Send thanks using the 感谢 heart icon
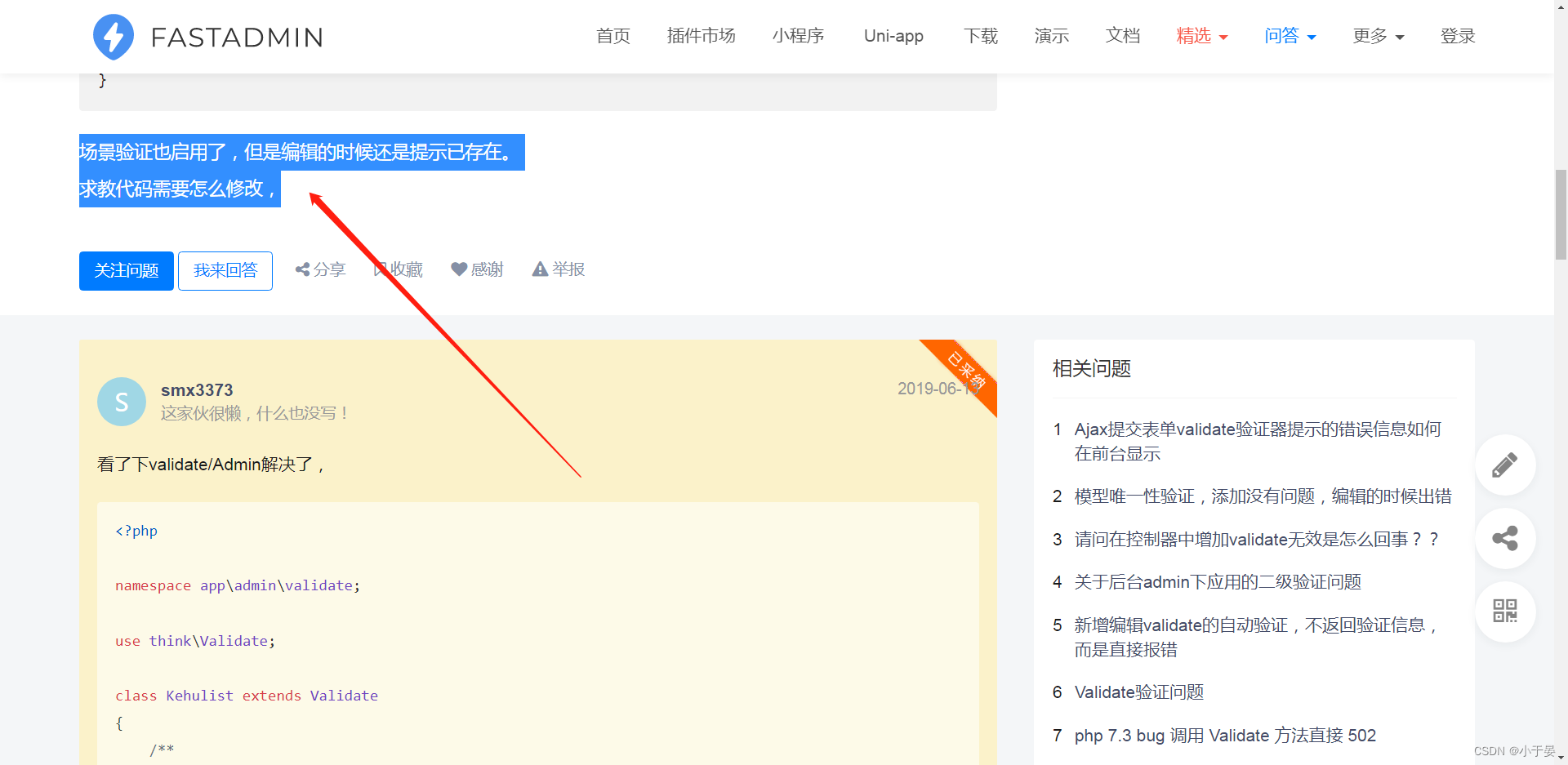Screen dimensions: 1568x765 (x=477, y=269)
